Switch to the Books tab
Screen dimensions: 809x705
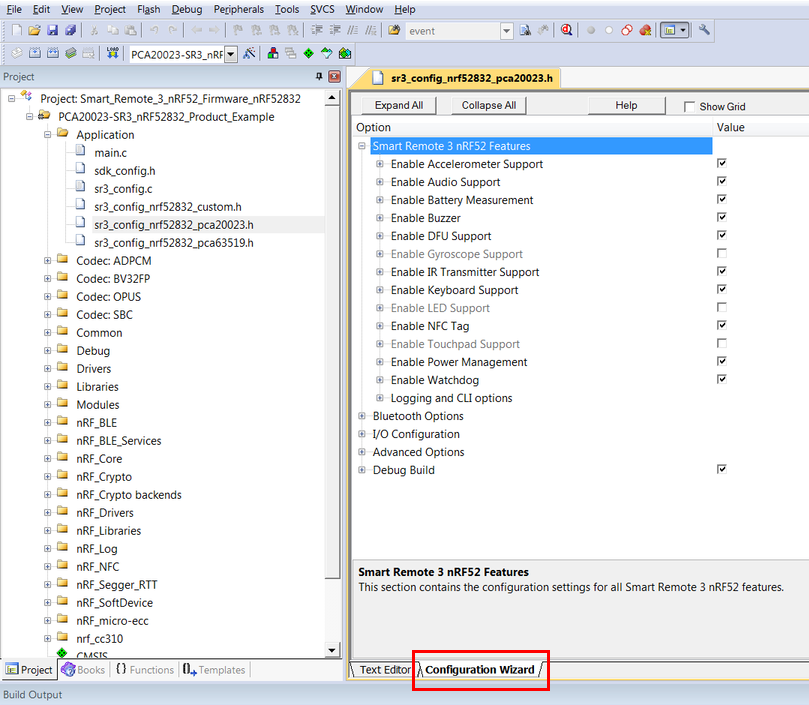pos(84,669)
